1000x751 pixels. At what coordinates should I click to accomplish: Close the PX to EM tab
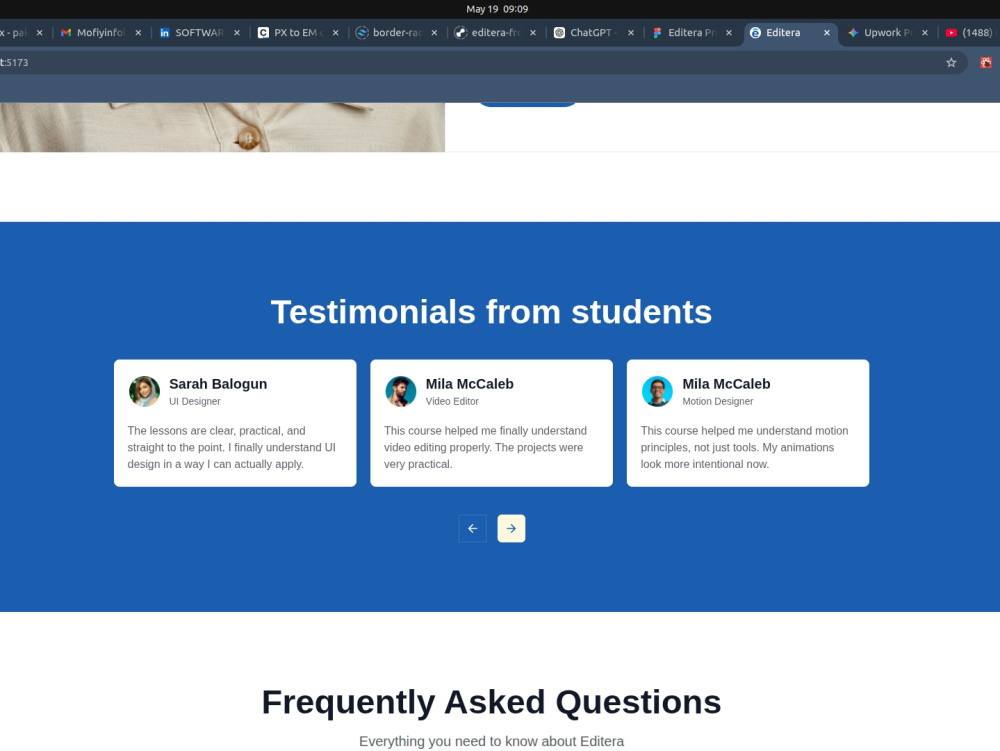[335, 33]
